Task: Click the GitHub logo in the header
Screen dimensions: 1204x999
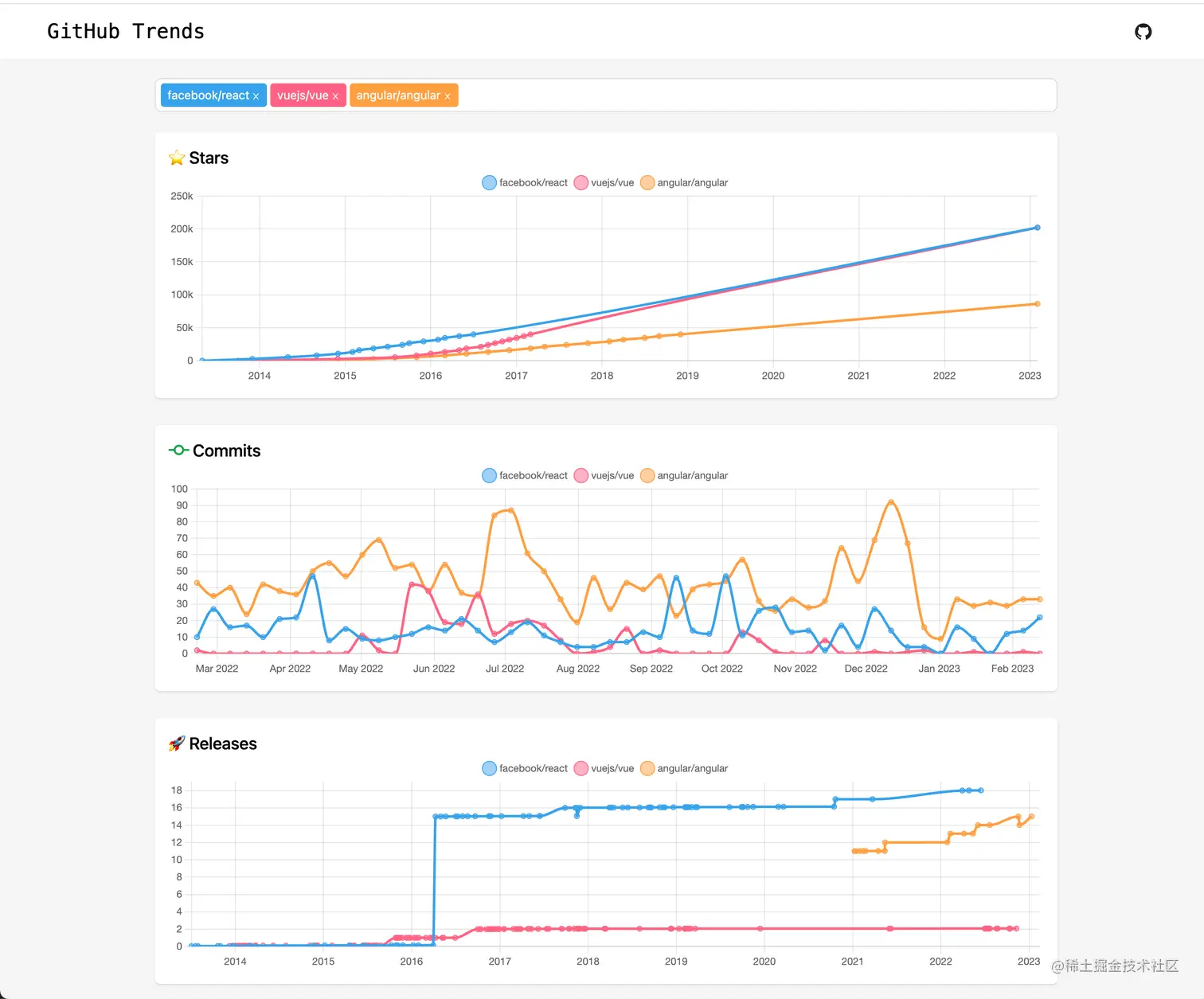Action: click(1143, 31)
